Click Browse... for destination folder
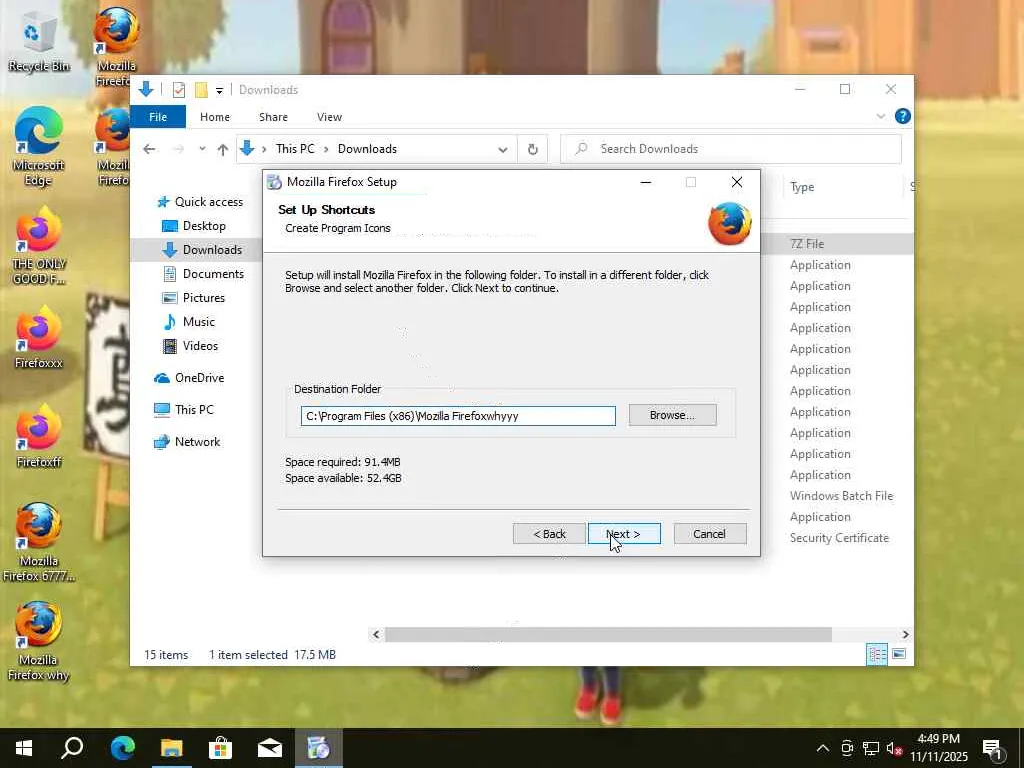The height and width of the screenshot is (768, 1024). tap(673, 415)
